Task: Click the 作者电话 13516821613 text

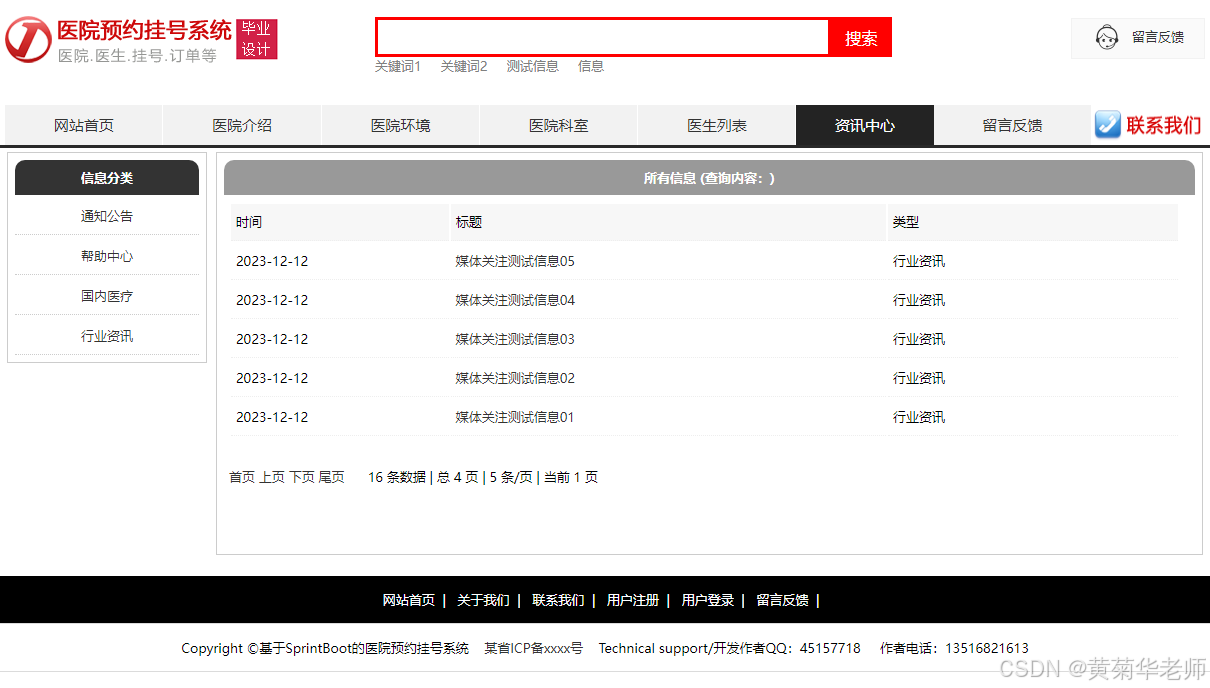Action: click(x=954, y=648)
